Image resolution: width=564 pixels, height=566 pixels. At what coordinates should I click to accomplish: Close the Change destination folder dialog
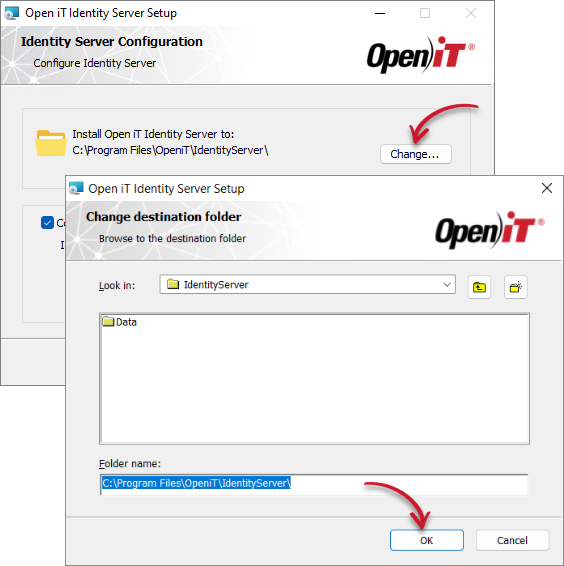coord(547,188)
